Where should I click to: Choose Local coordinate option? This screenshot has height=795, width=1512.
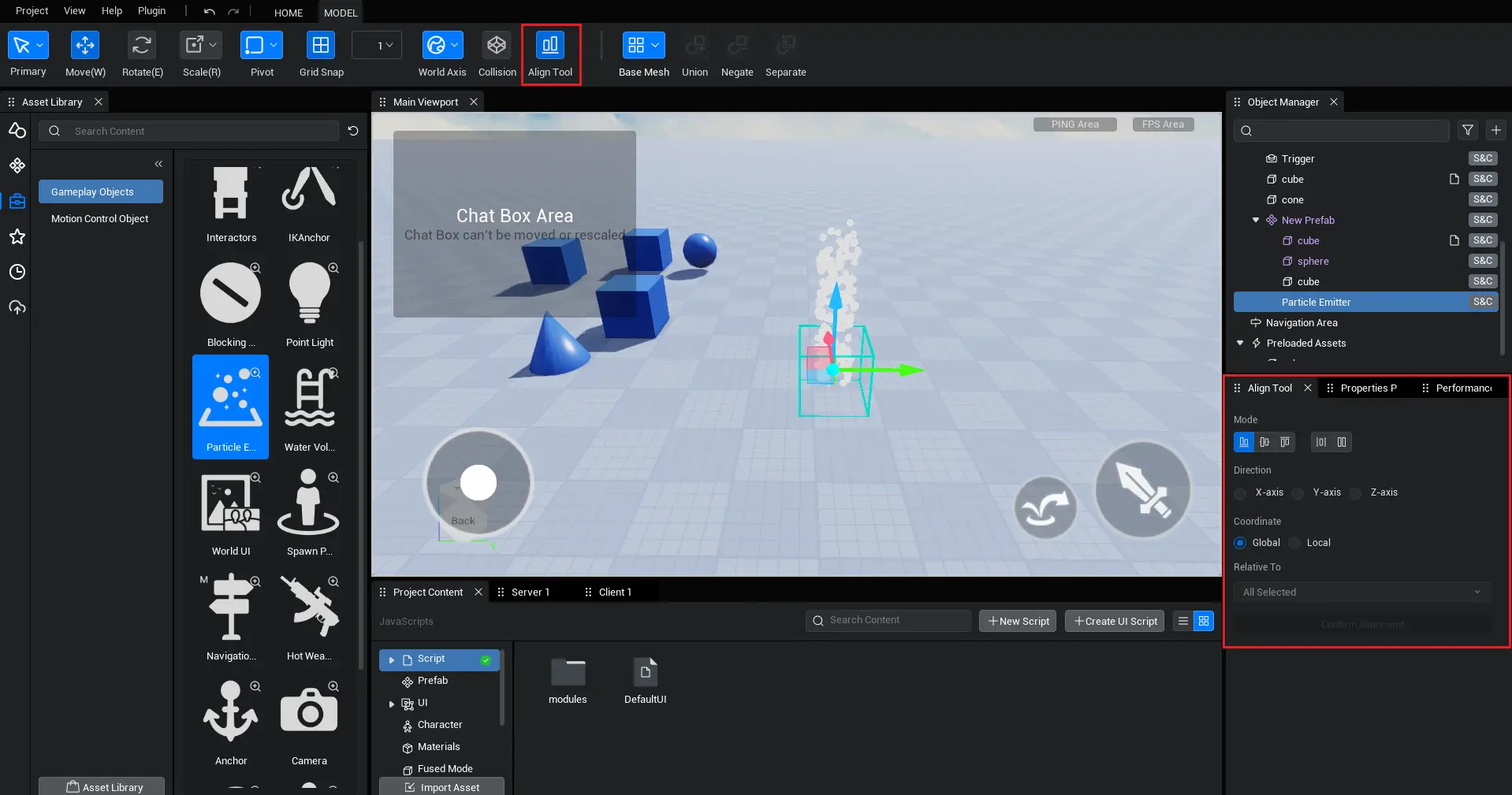click(x=1294, y=543)
